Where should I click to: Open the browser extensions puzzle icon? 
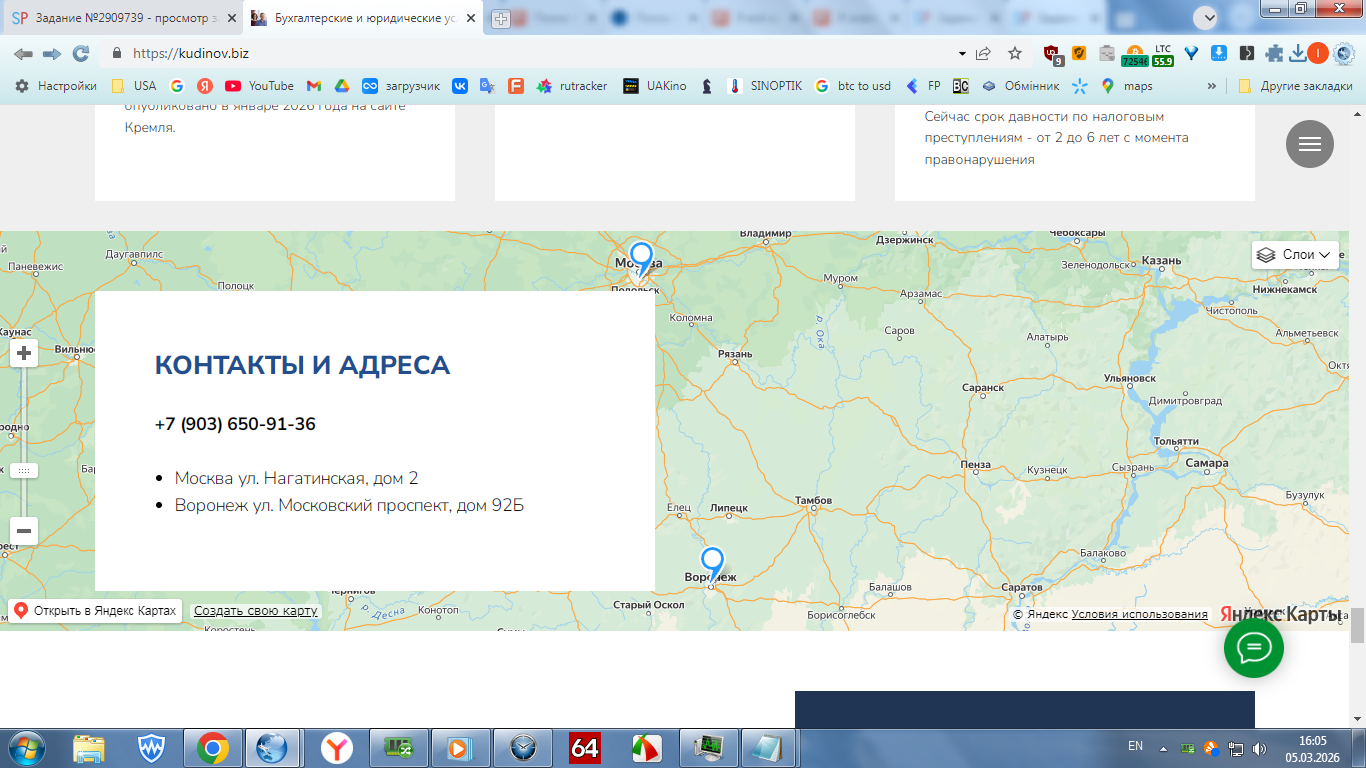1274,53
